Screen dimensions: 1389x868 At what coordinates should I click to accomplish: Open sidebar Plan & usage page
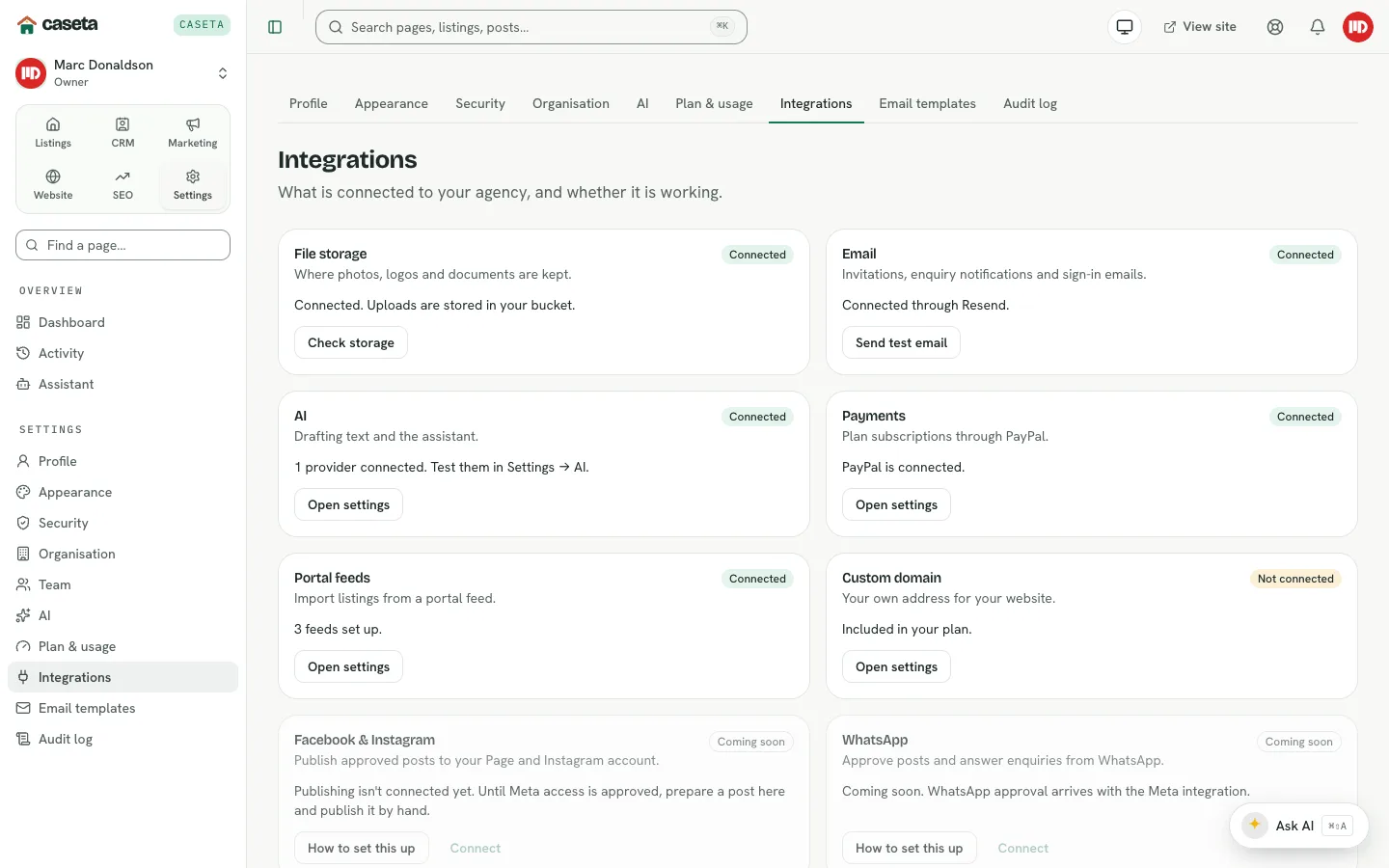tap(123, 646)
